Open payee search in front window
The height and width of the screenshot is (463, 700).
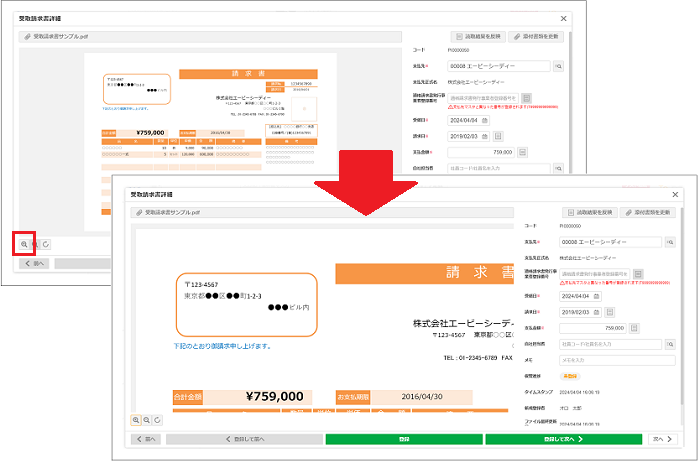[670, 242]
